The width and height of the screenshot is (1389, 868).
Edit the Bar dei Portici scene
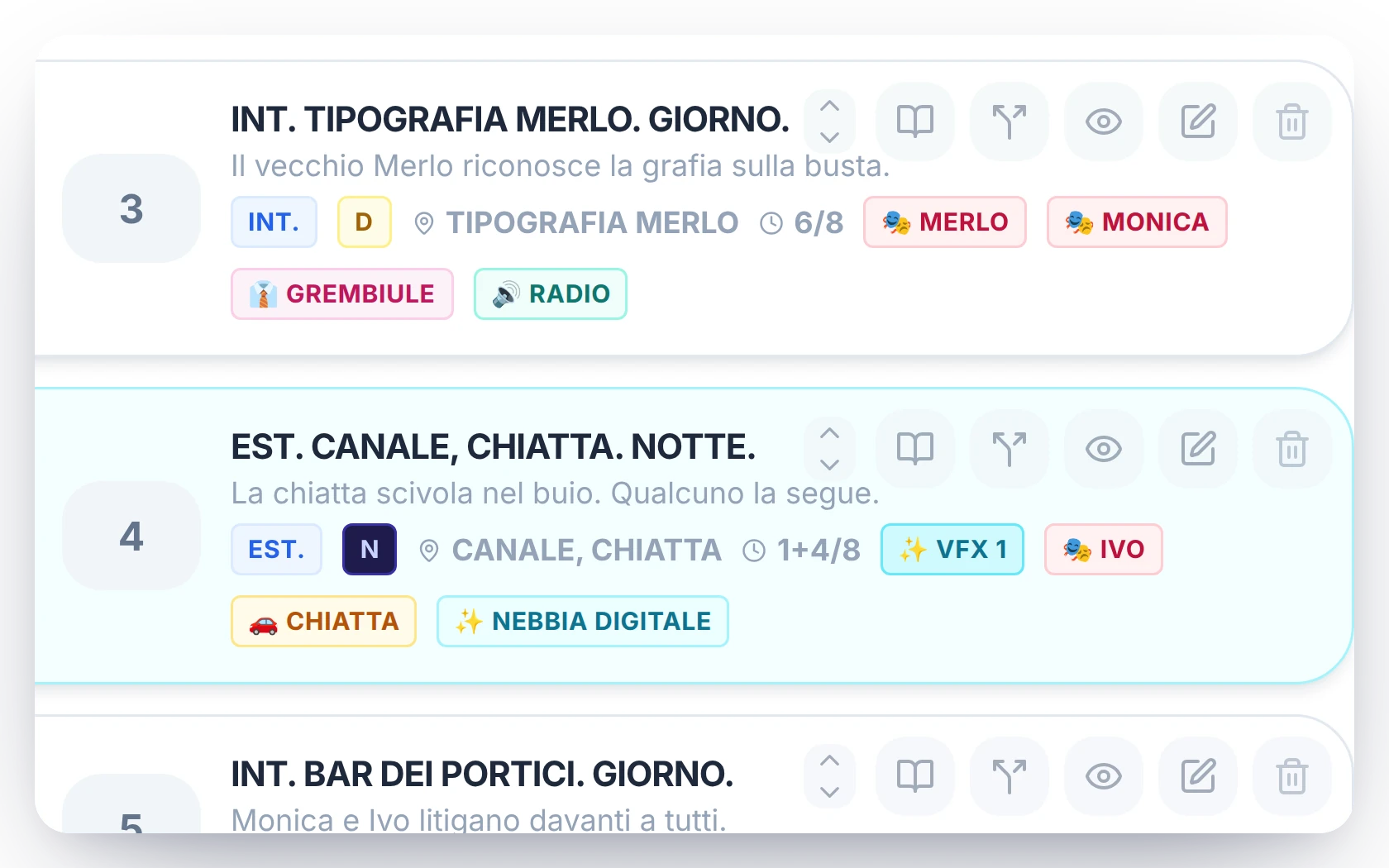(1198, 776)
